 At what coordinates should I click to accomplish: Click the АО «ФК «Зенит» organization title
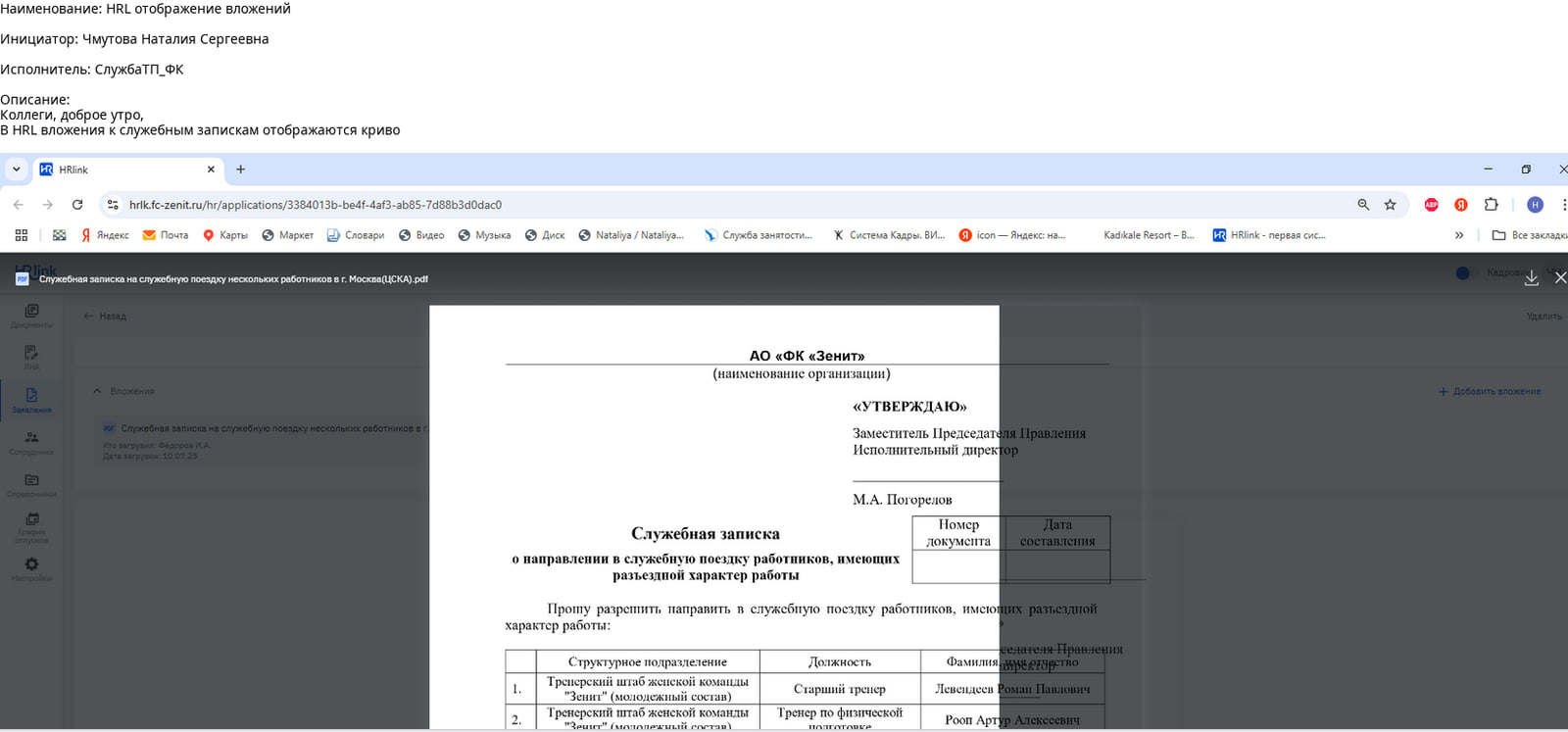pyautogui.click(x=807, y=356)
